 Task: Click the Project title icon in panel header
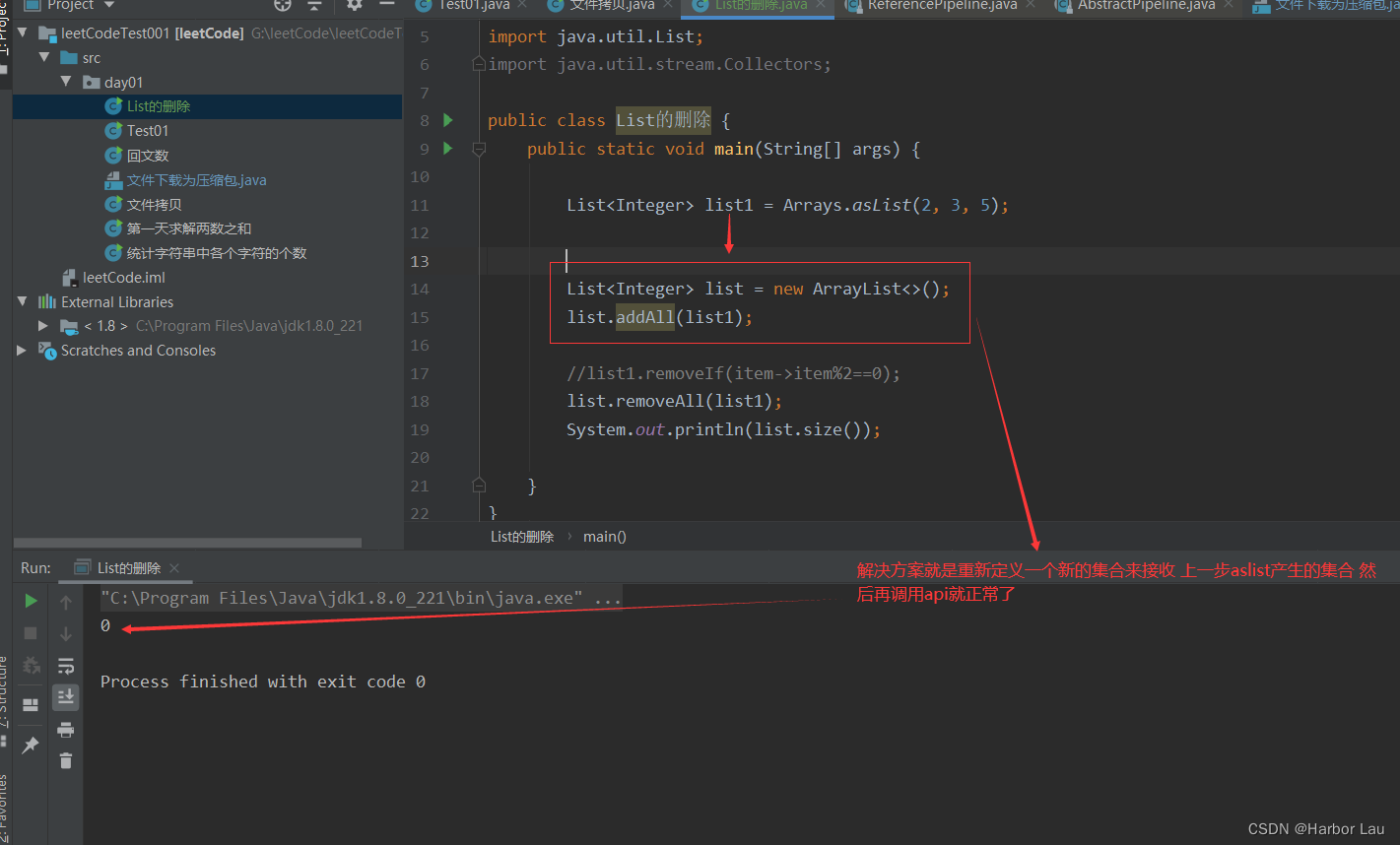click(x=32, y=5)
